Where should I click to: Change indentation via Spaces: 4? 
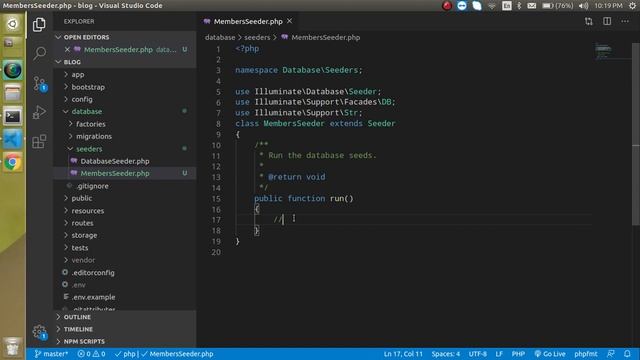click(446, 354)
